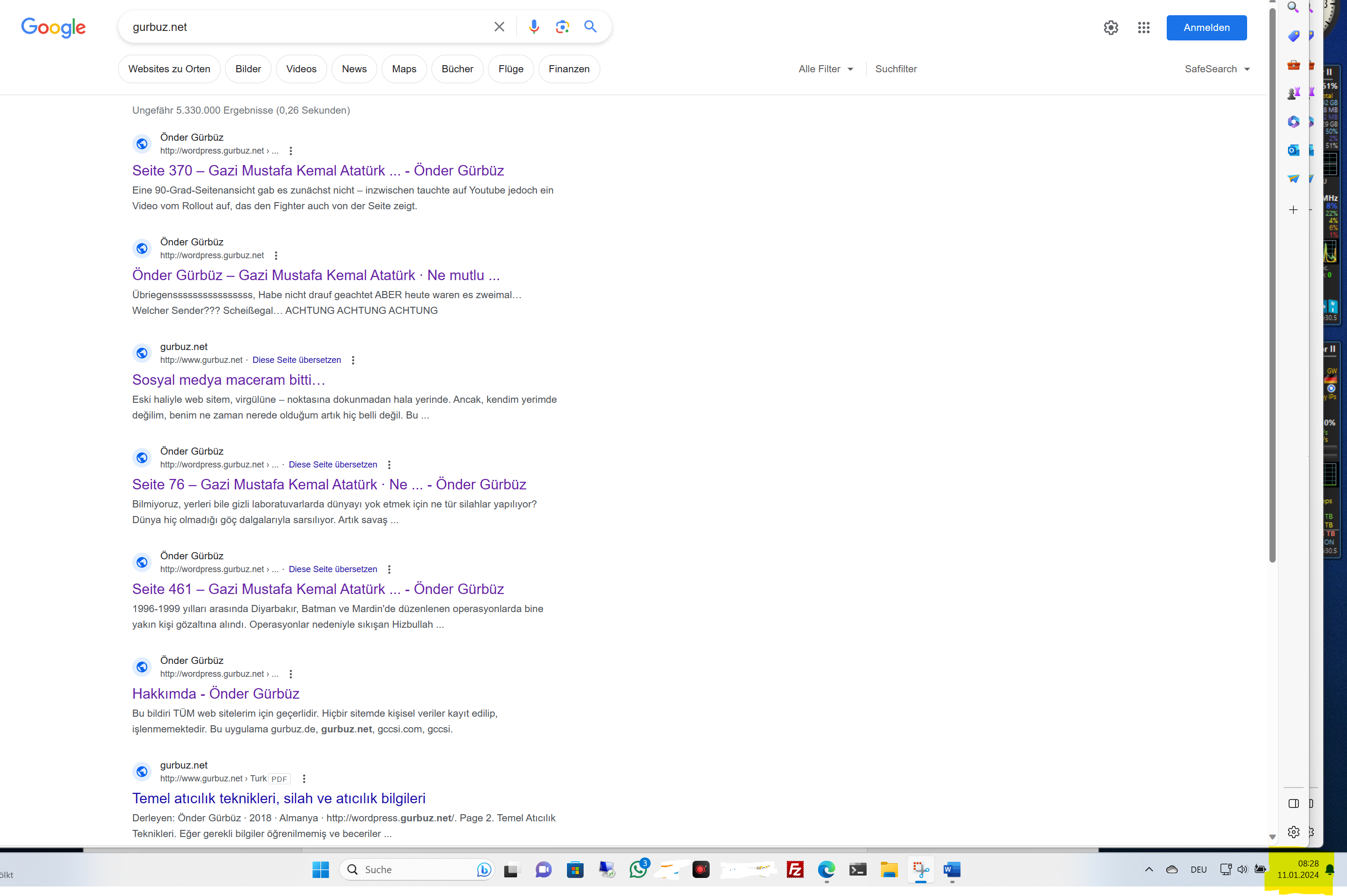Show hidden system tray icons chevron
This screenshot has height=896, width=1347.
1149,870
